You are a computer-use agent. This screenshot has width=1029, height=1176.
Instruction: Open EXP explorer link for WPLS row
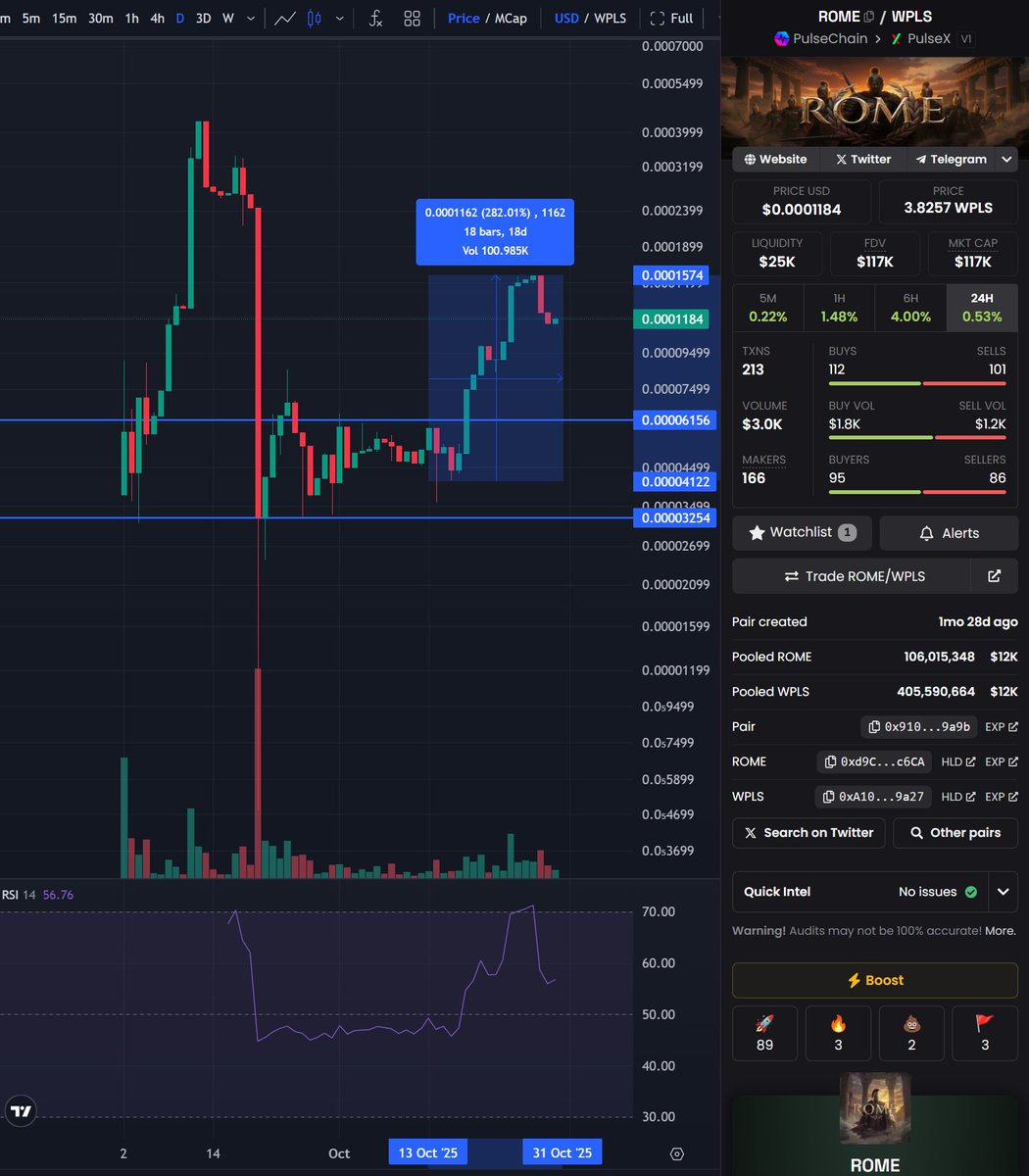(1002, 797)
